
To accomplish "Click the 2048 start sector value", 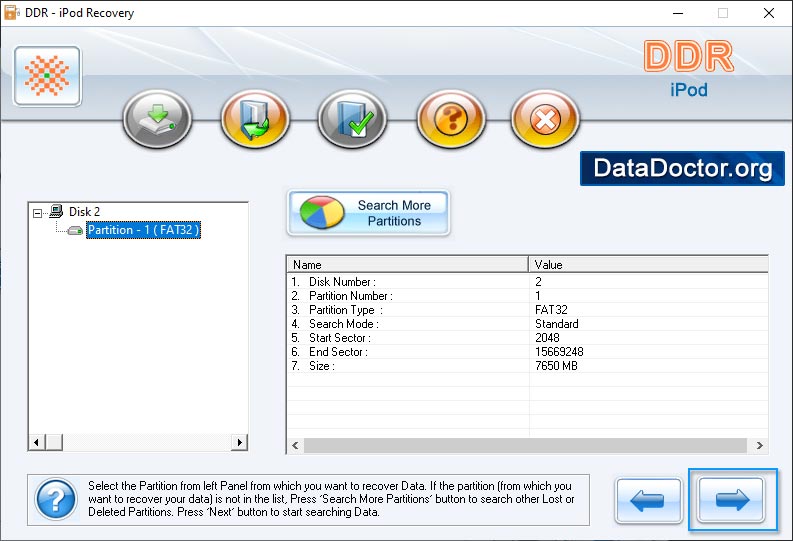I will point(547,338).
